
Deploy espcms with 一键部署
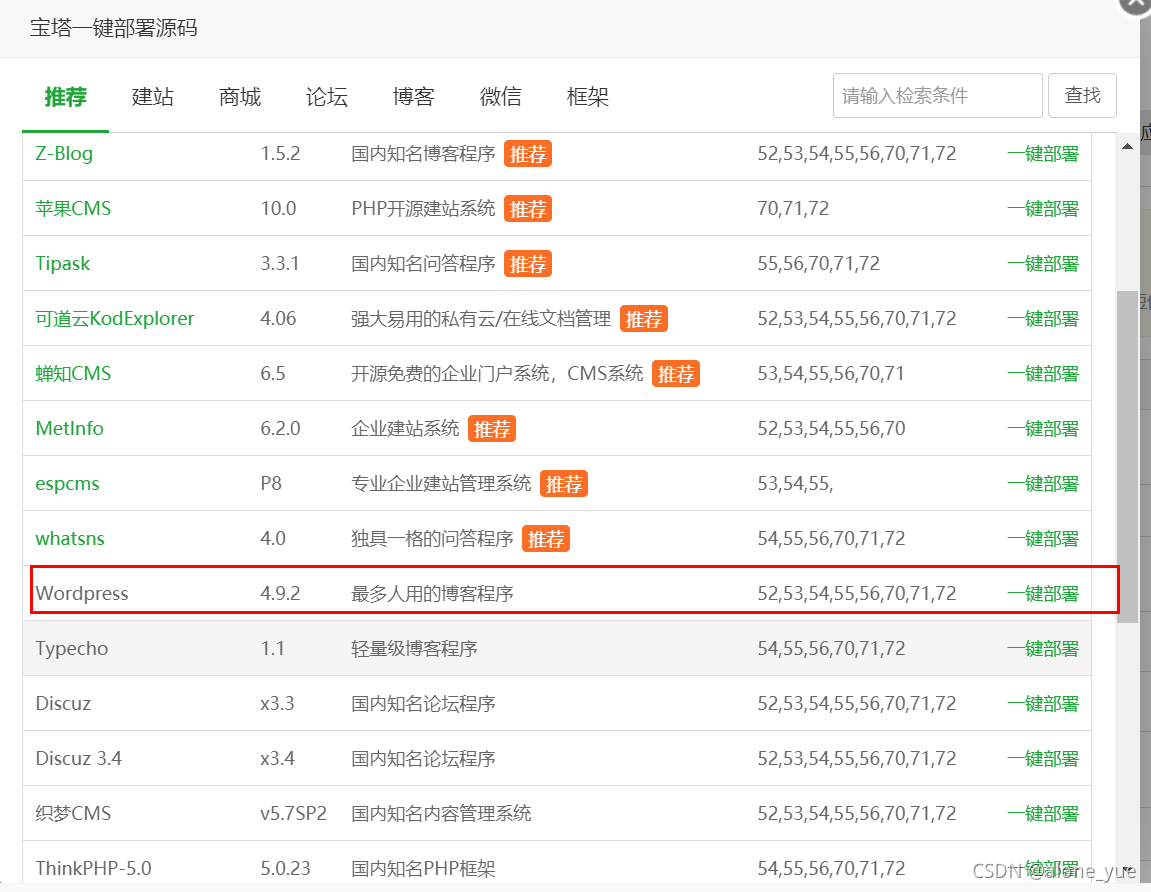[x=1043, y=484]
